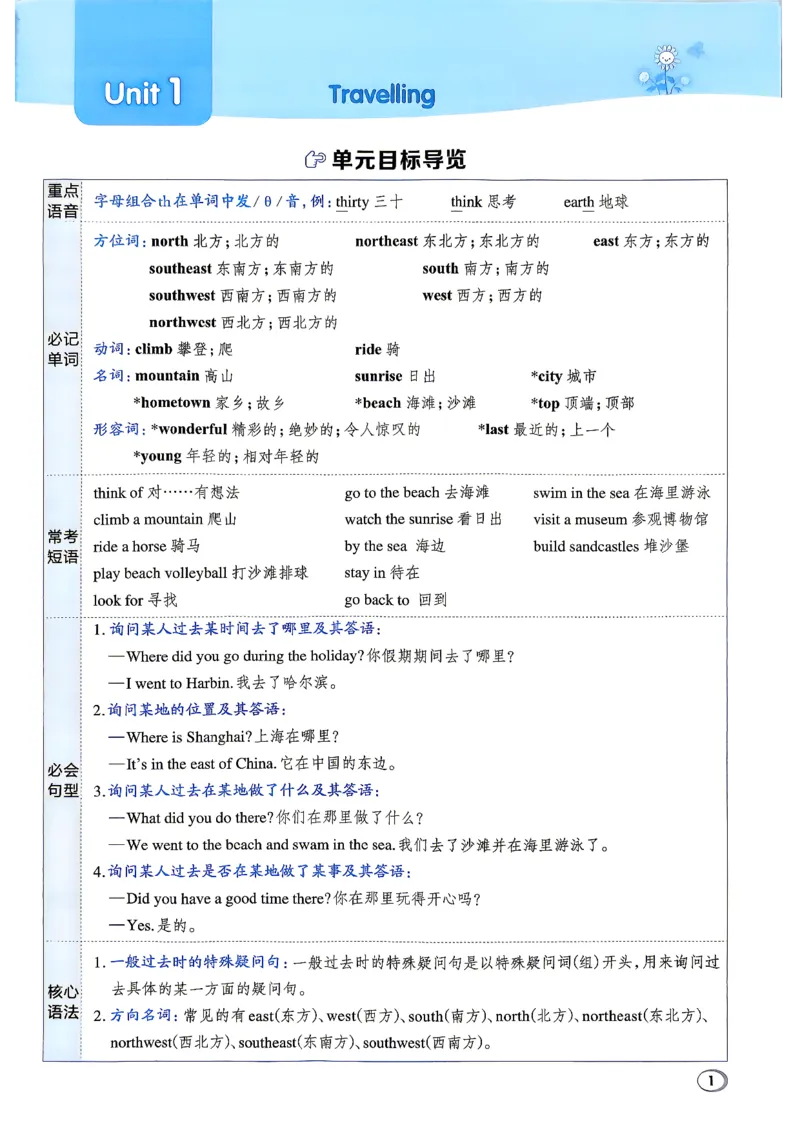This screenshot has height=1130, width=800.
Task: Click the noun *beach 海滩
Action: click(x=415, y=403)
